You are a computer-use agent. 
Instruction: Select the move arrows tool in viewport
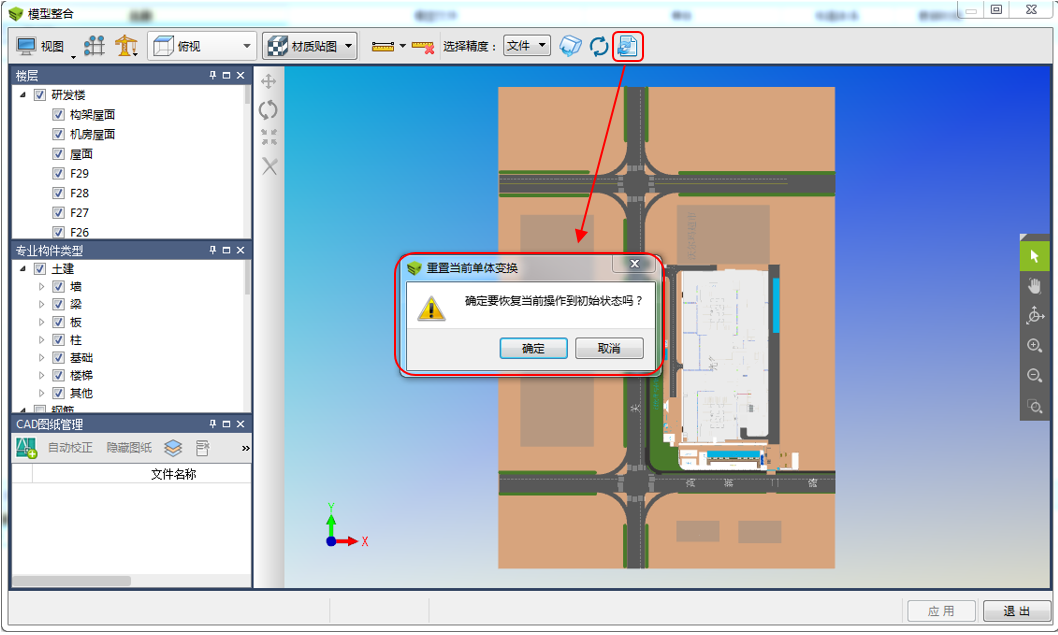pyautogui.click(x=269, y=81)
